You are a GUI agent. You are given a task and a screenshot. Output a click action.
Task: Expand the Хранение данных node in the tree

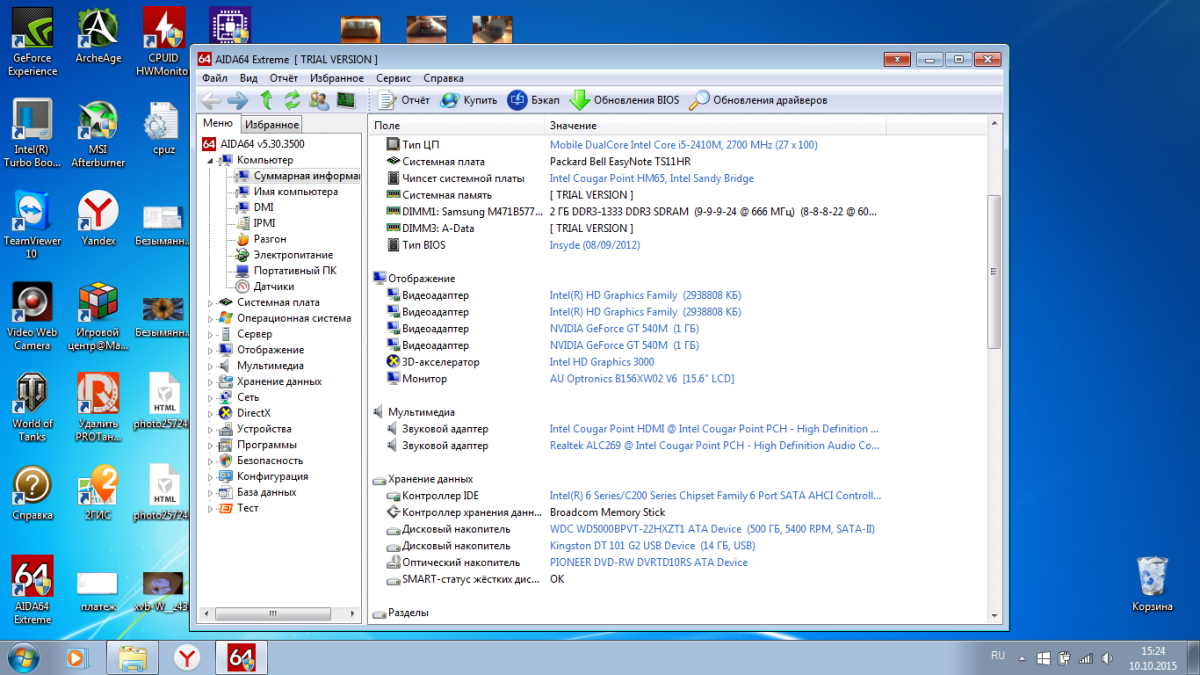[x=211, y=382]
